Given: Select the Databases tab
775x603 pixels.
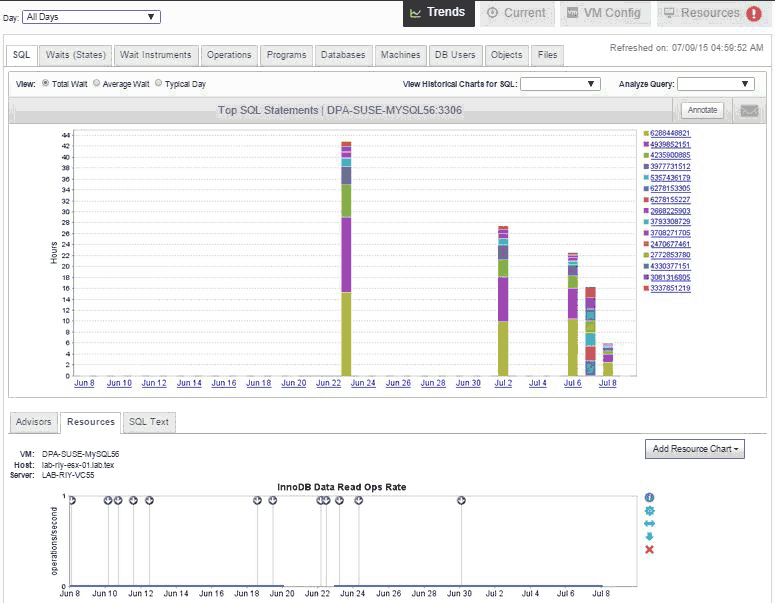Looking at the screenshot, I should point(343,55).
